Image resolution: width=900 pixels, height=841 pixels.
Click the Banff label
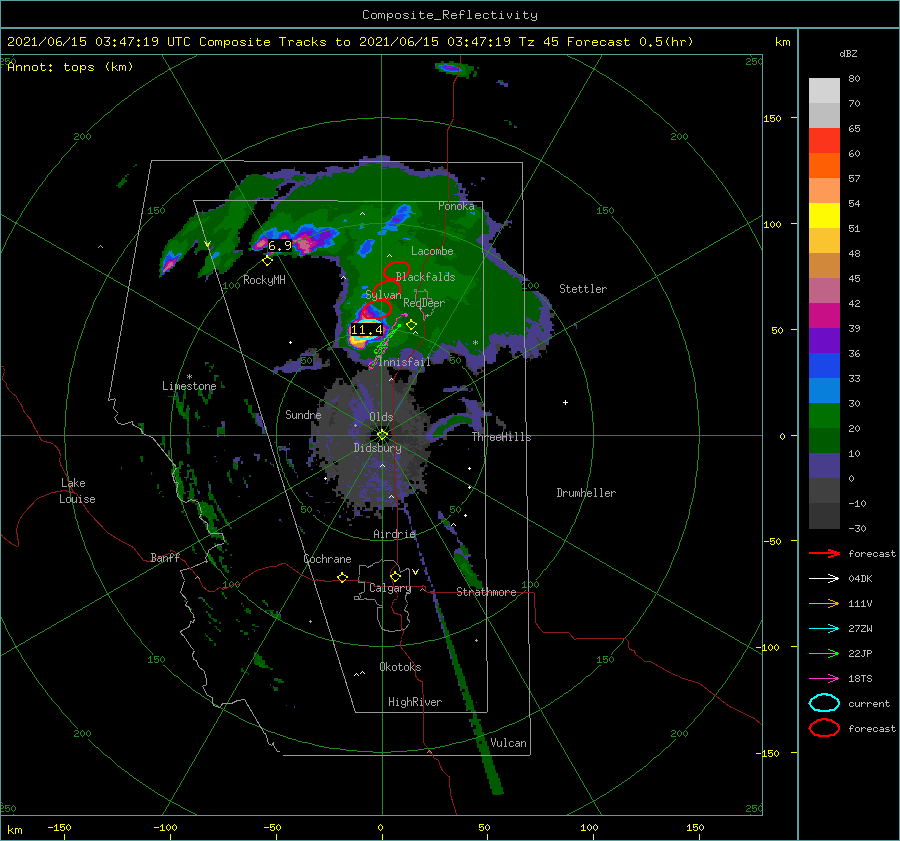[165, 557]
